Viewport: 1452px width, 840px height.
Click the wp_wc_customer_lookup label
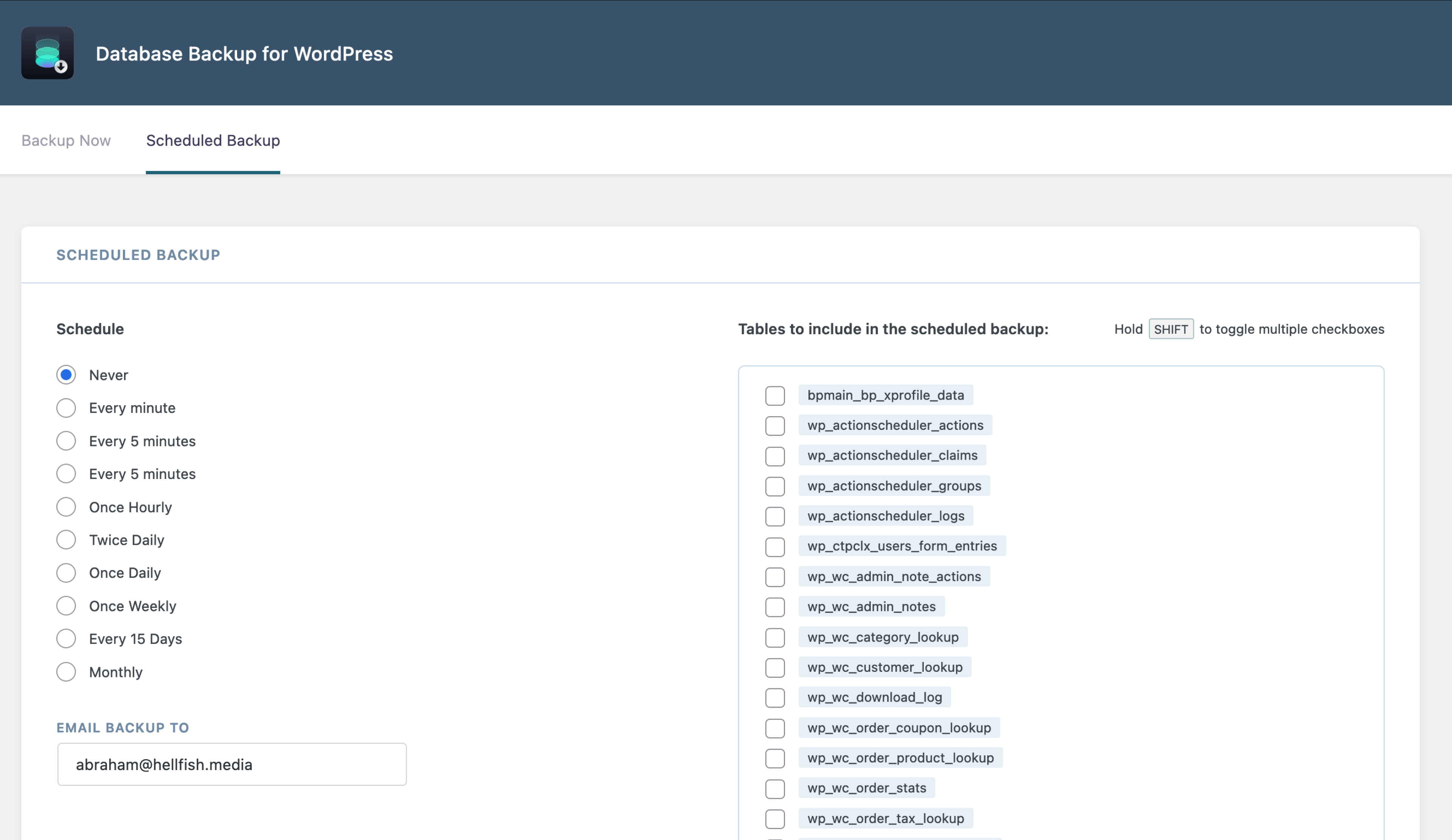[885, 666]
